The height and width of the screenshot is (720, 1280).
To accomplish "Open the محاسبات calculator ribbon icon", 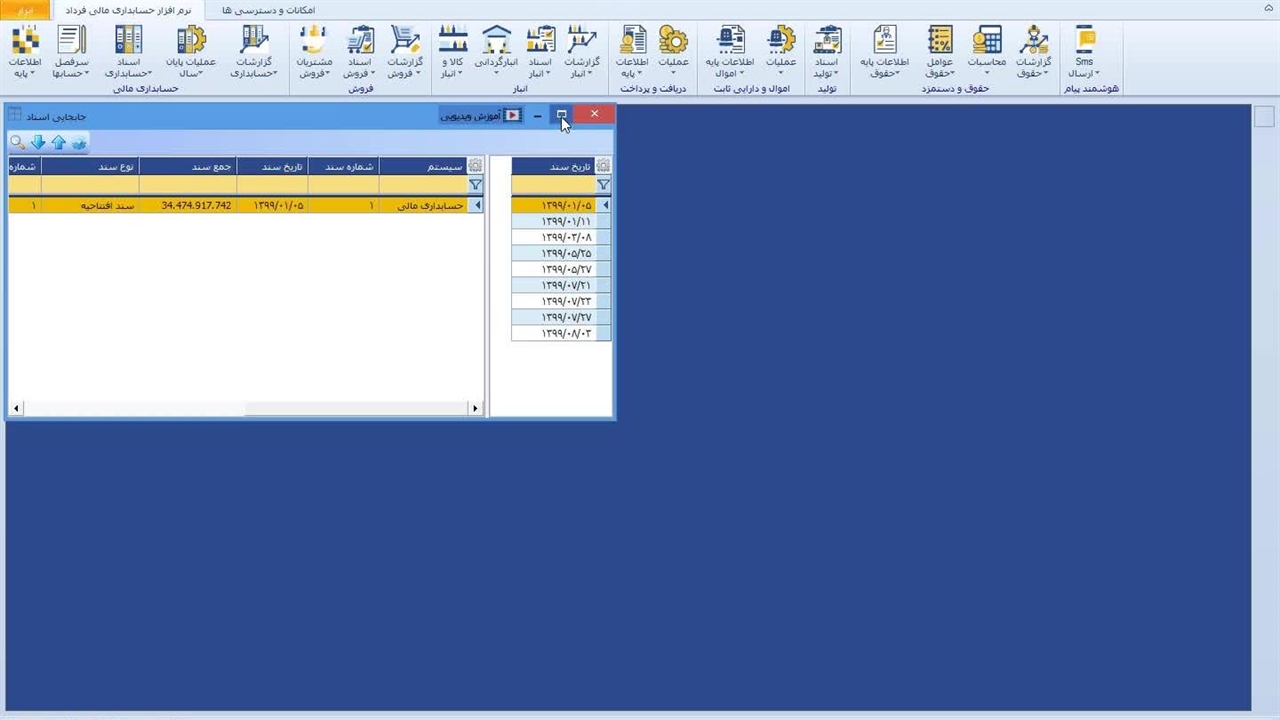I will pos(986,52).
